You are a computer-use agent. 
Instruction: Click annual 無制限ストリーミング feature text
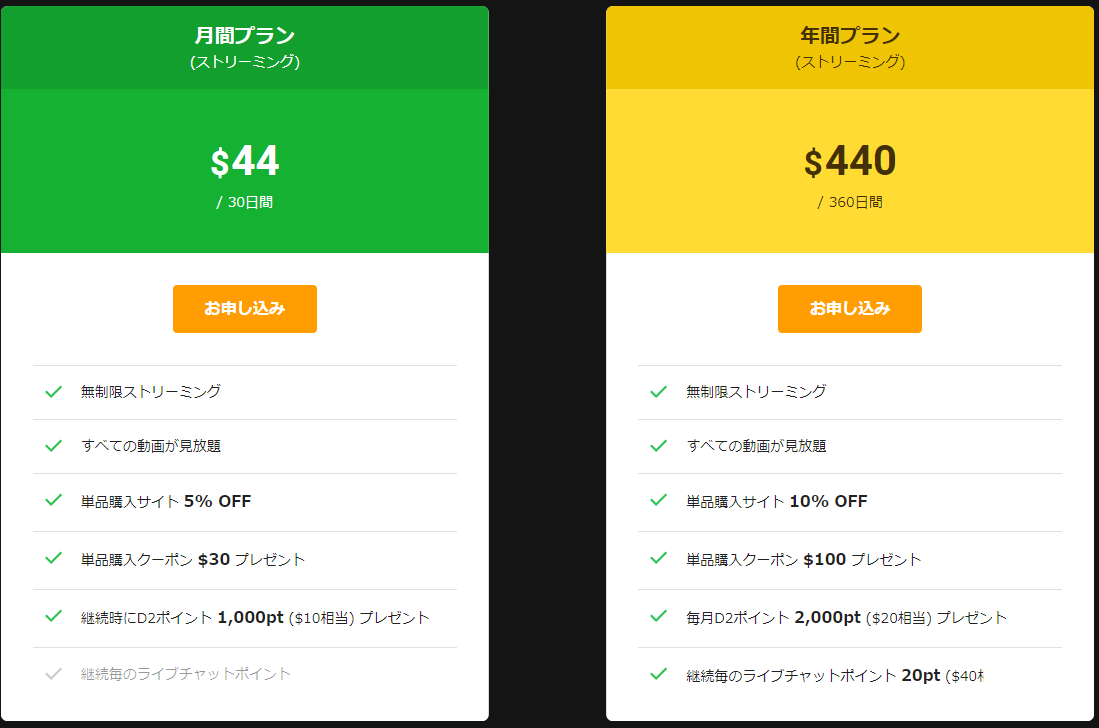coord(756,391)
